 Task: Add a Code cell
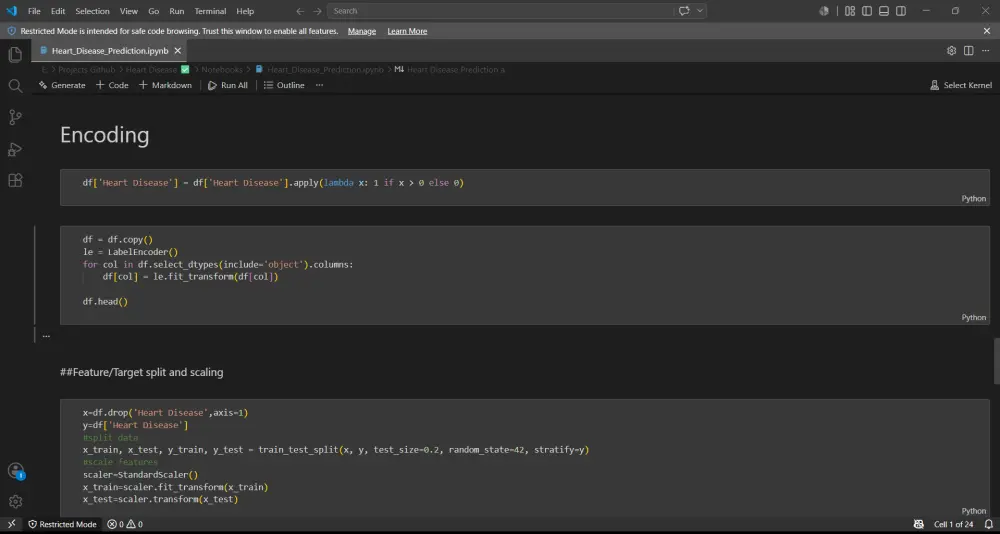[112, 85]
